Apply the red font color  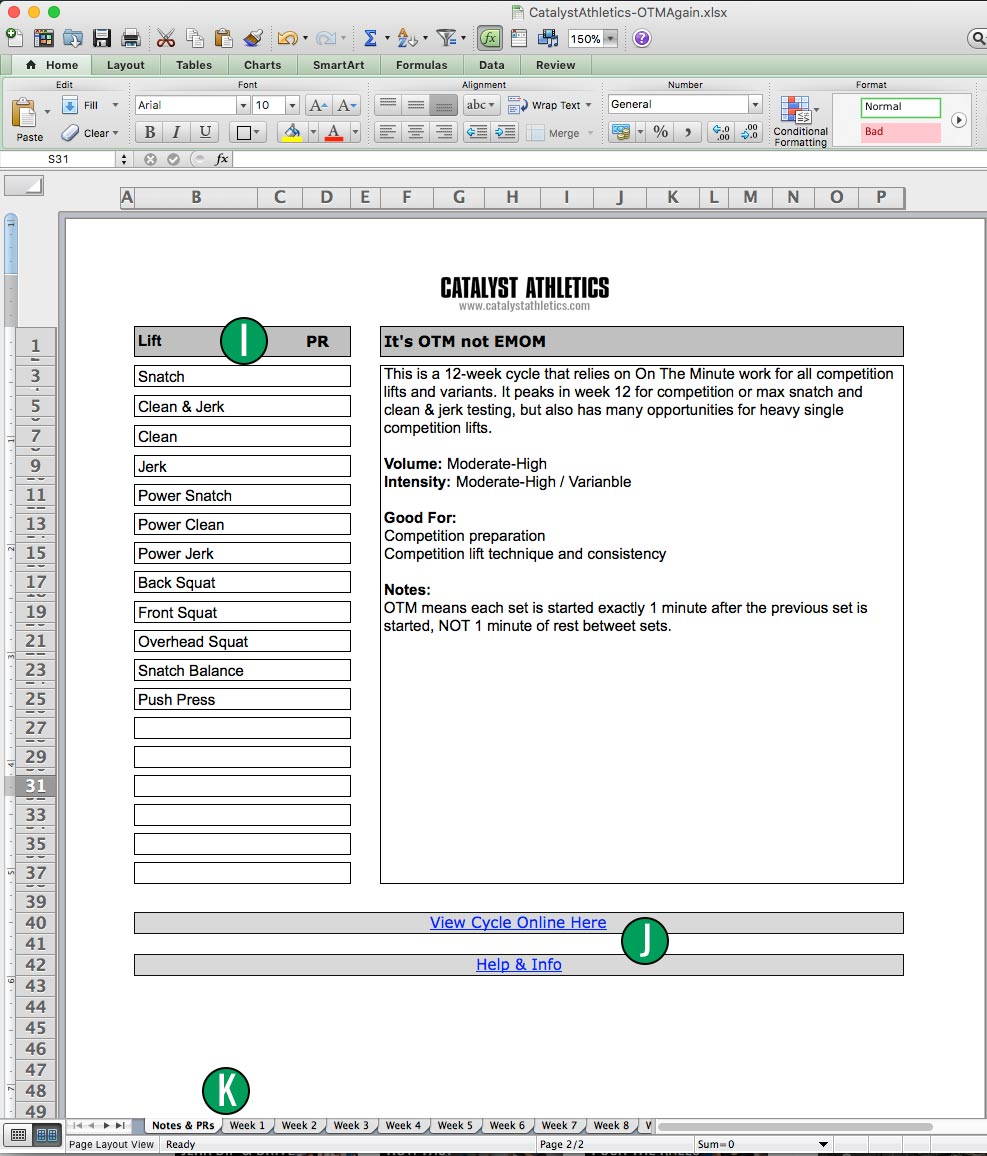click(x=334, y=133)
